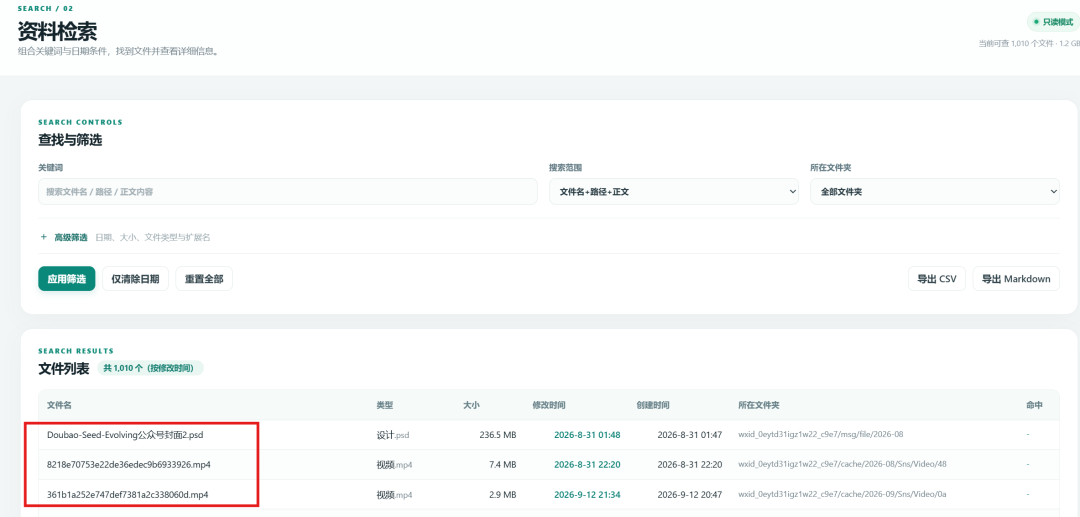
Task: Click size value 236.5 MB
Action: click(x=497, y=435)
